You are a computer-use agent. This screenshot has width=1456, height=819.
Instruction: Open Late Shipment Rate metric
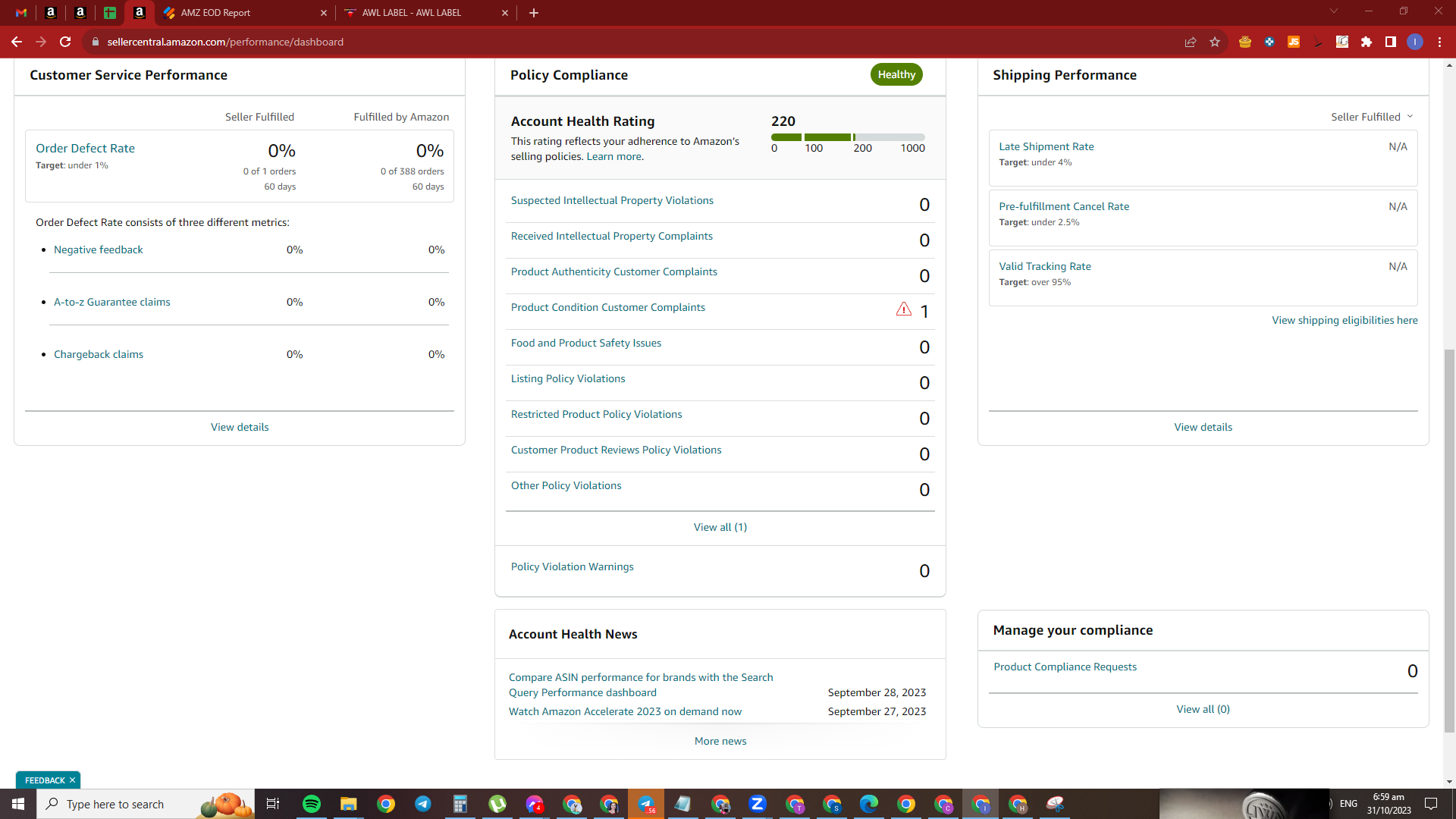[x=1046, y=146]
